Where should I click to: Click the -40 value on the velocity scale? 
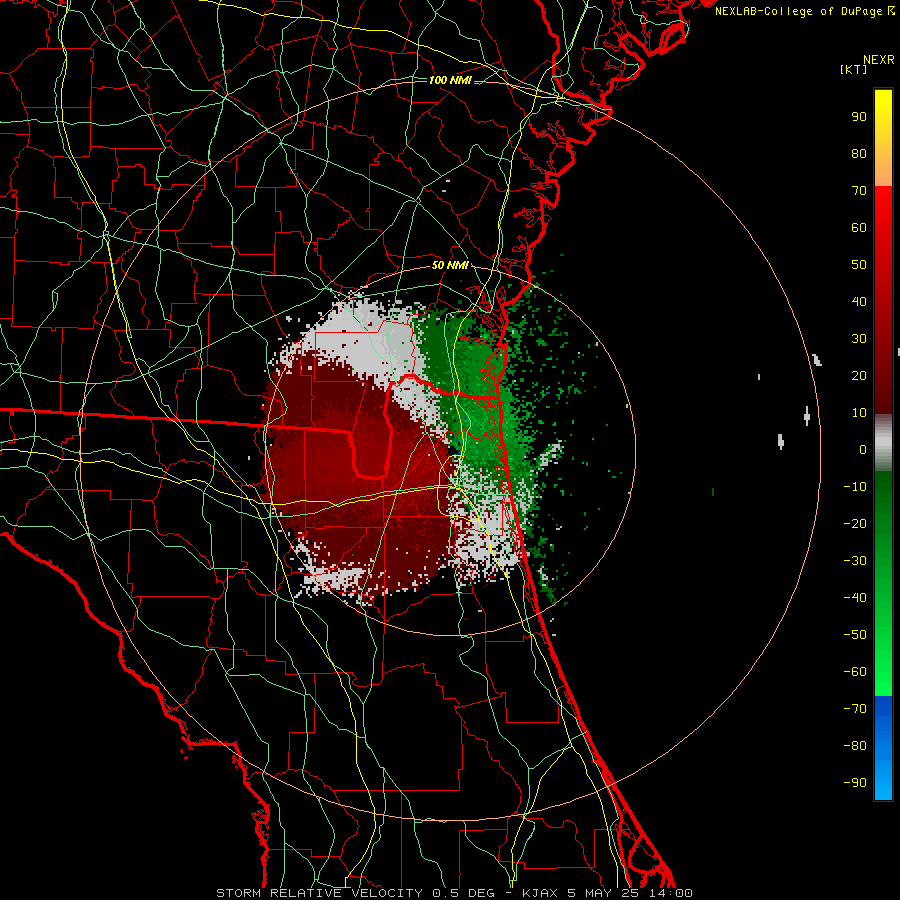[855, 598]
